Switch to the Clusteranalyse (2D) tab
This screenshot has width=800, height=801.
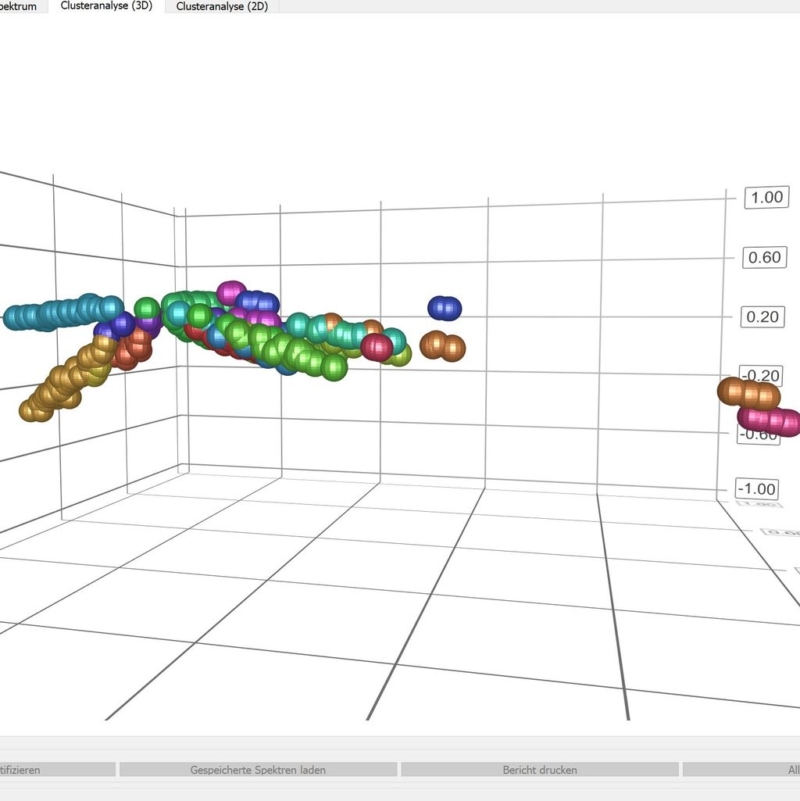221,6
